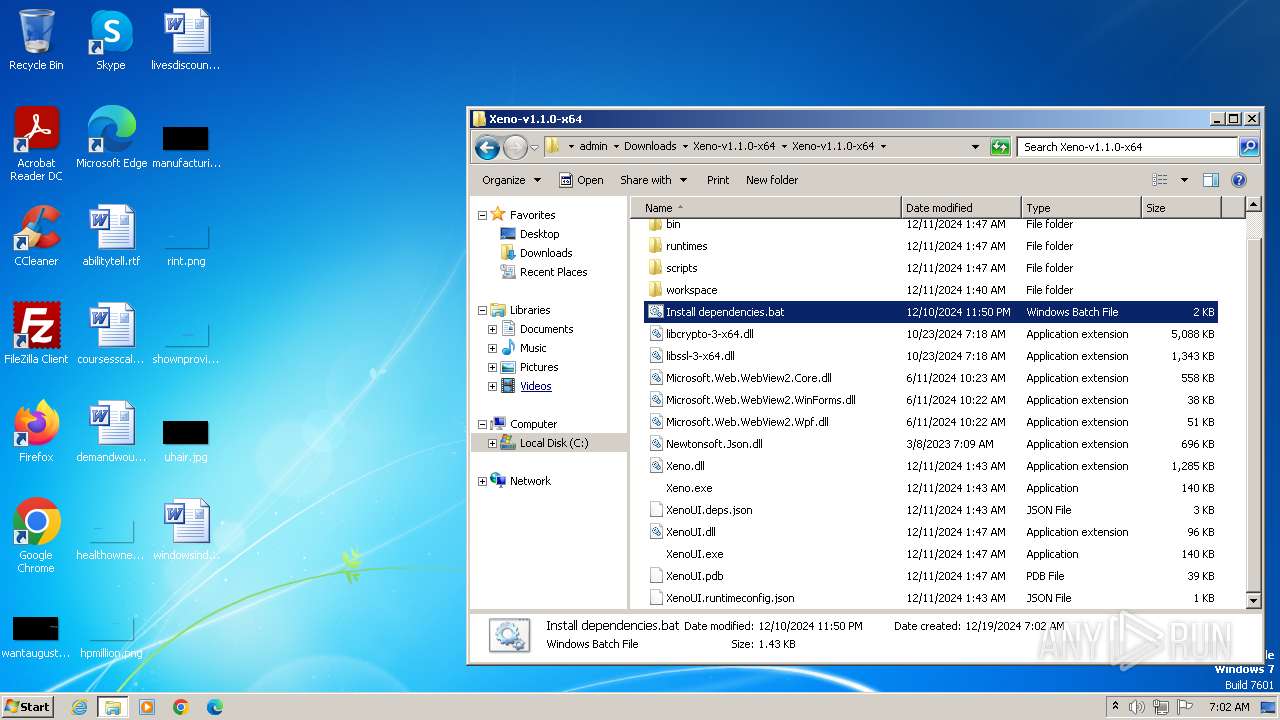The image size is (1280, 720).
Task: Open the Share with dropdown menu
Action: pos(653,180)
